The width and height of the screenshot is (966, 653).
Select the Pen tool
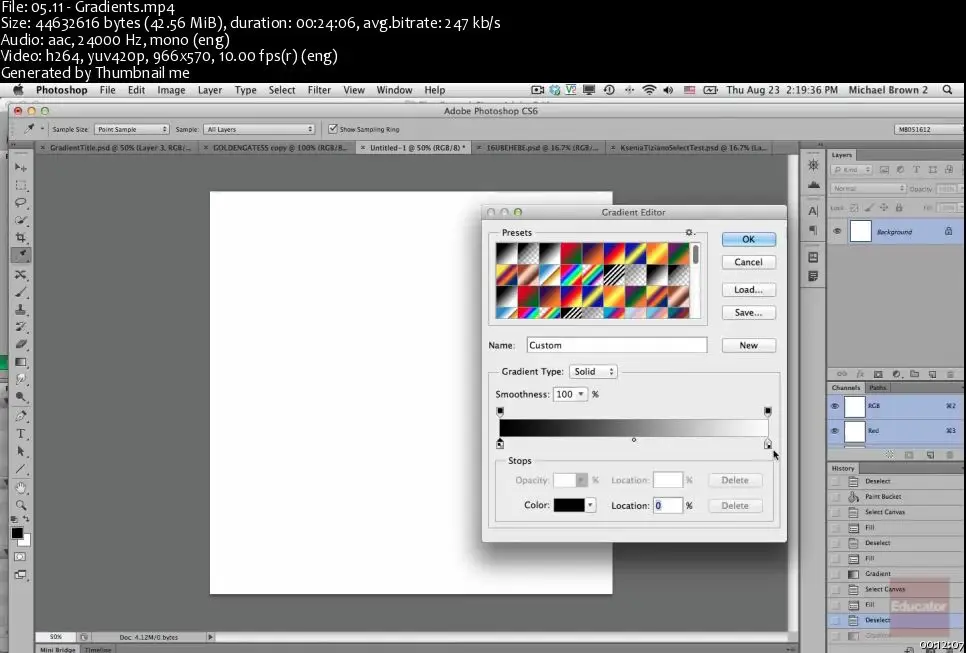click(20, 416)
